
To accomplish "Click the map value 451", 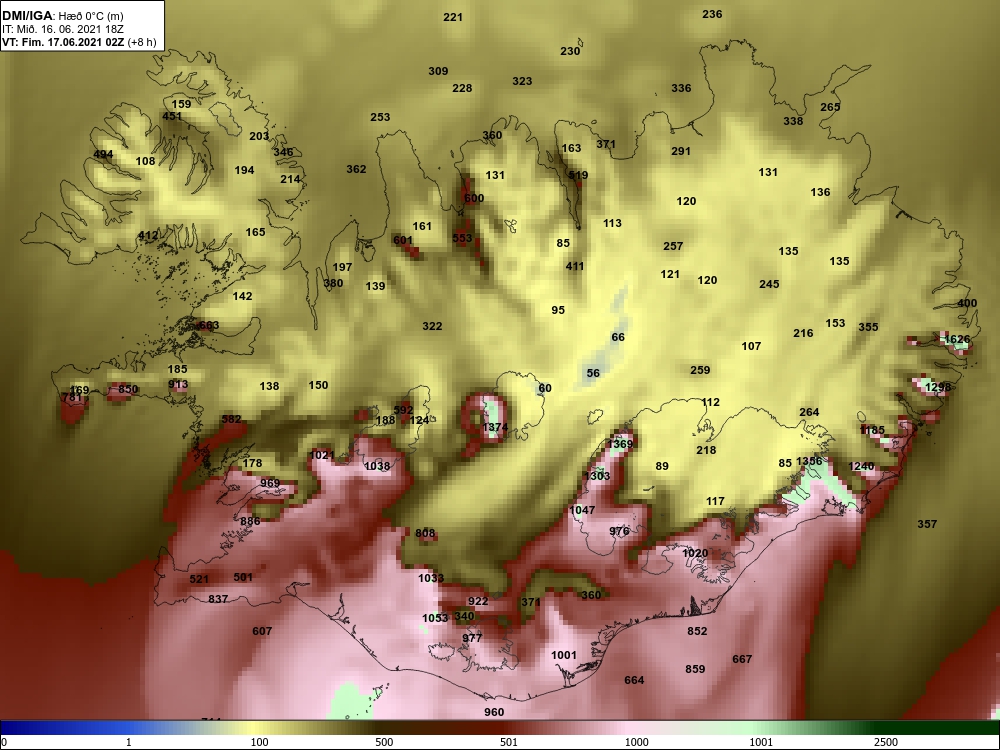I will [x=172, y=116].
